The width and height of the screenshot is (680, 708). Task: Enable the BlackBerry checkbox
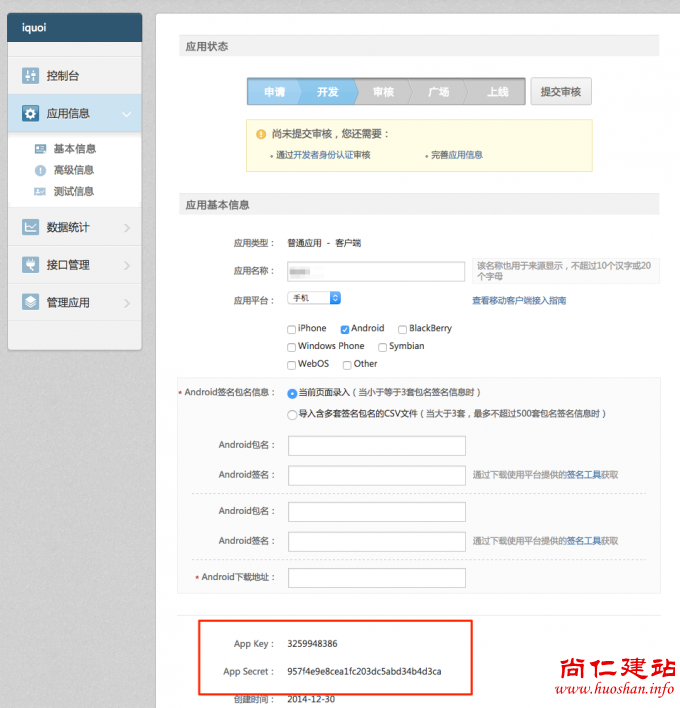(x=402, y=329)
